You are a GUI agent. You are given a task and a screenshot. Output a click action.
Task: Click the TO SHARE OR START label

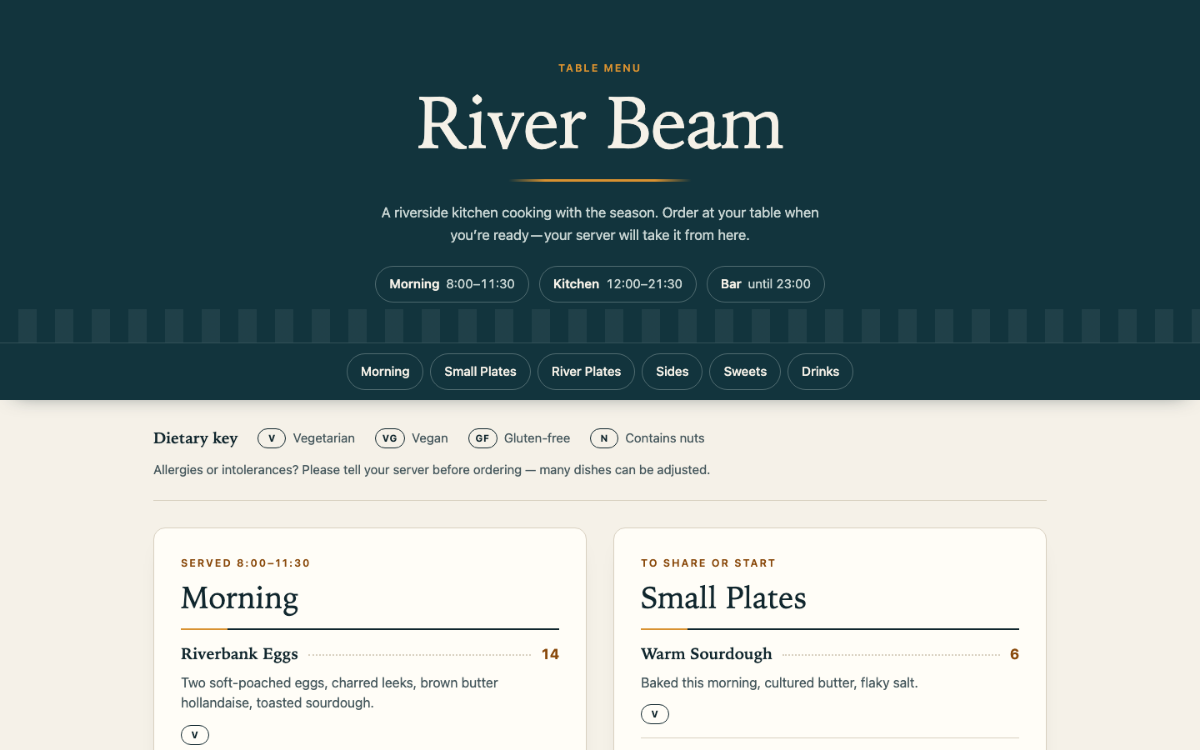click(709, 563)
